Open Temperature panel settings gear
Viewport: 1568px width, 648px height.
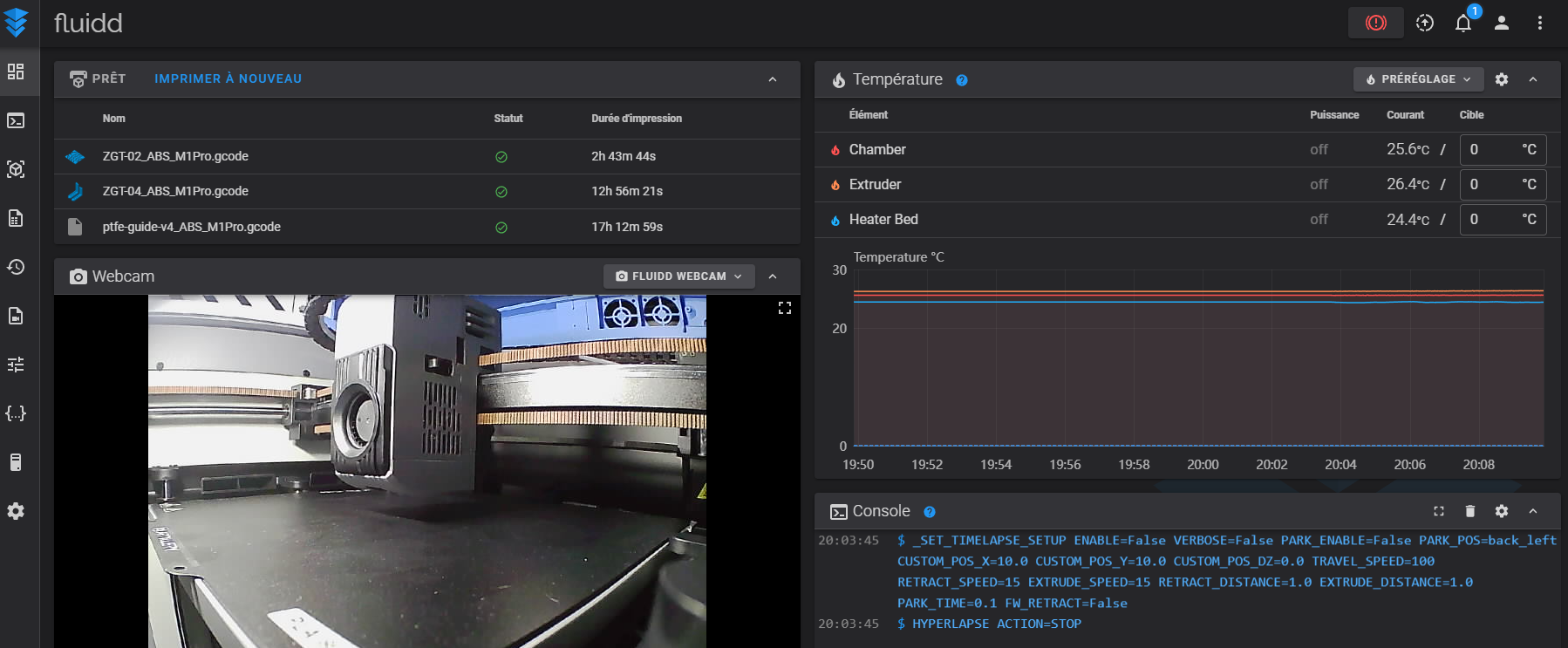[1502, 79]
